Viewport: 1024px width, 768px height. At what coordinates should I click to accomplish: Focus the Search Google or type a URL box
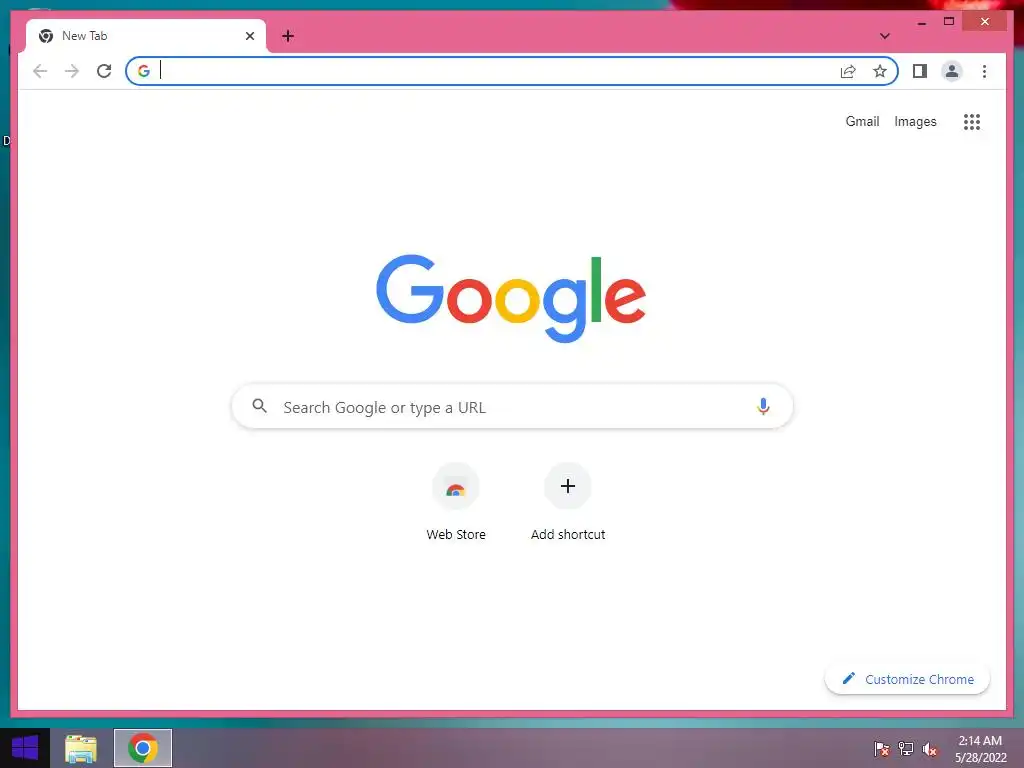tap(512, 406)
